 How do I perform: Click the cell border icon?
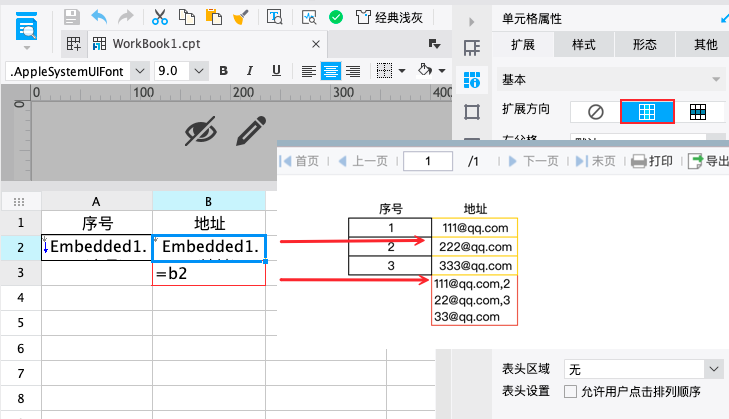point(384,71)
